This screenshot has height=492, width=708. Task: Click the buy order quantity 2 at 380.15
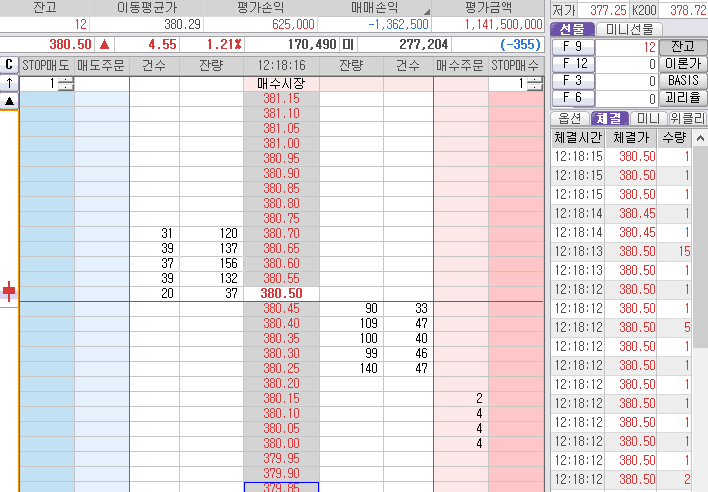[461, 398]
